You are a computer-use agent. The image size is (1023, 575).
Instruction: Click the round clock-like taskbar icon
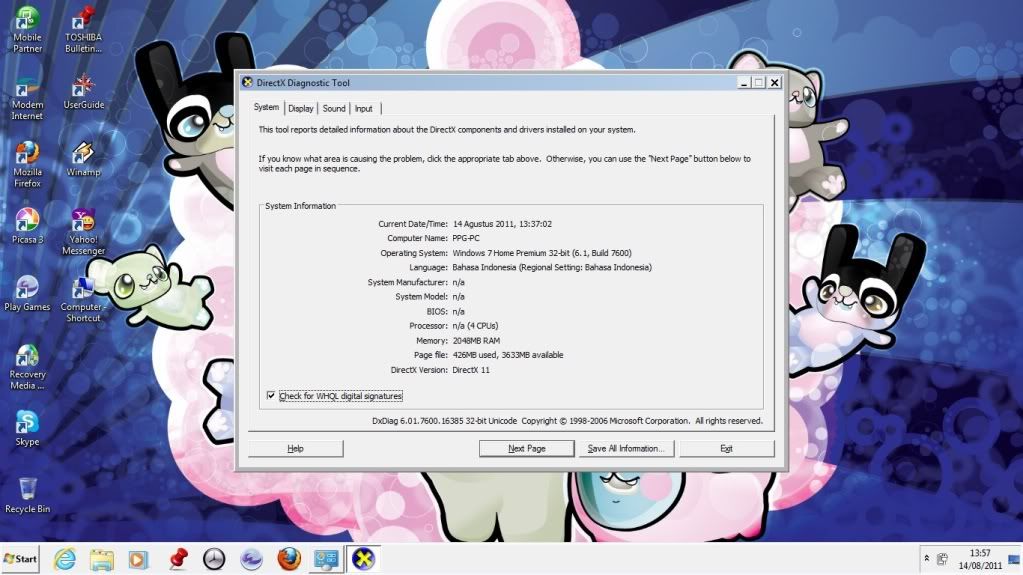214,559
